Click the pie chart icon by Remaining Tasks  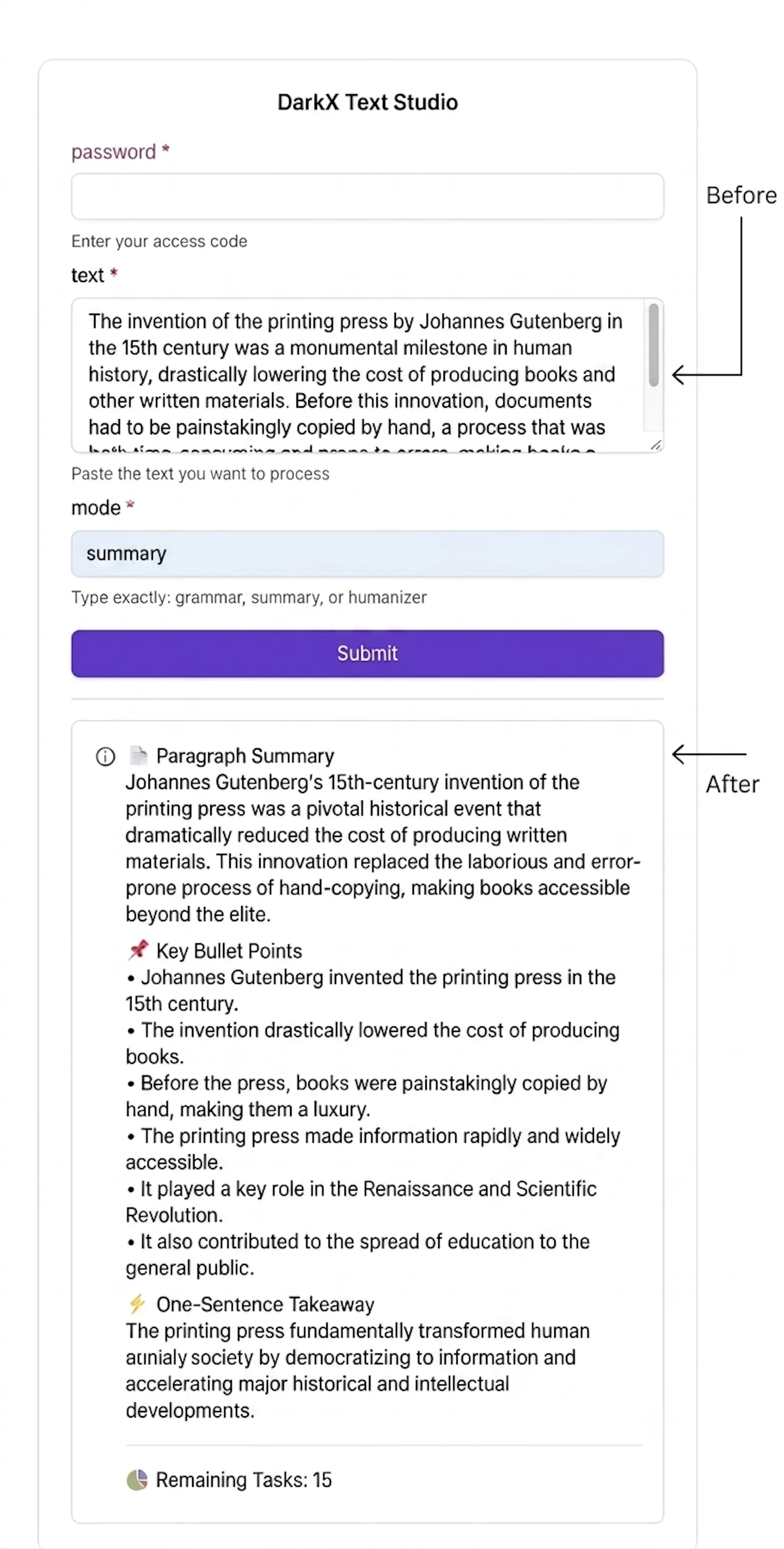click(x=137, y=1480)
